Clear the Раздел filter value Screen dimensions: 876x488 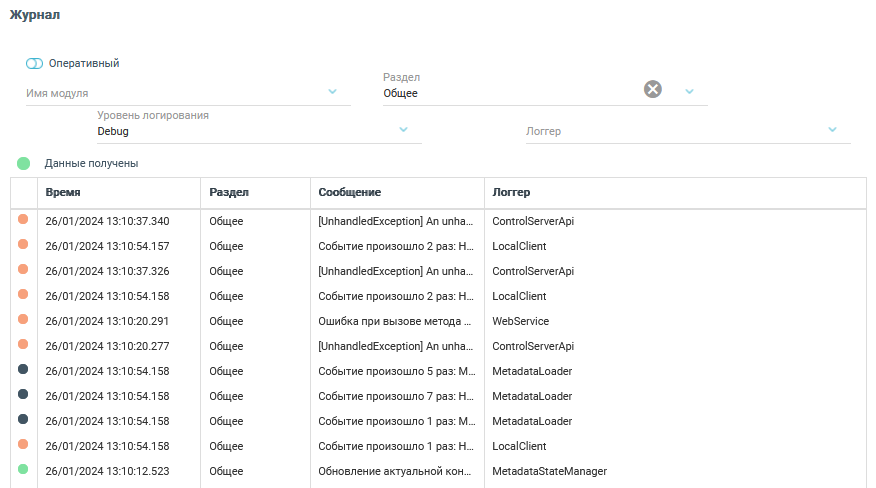coord(652,90)
